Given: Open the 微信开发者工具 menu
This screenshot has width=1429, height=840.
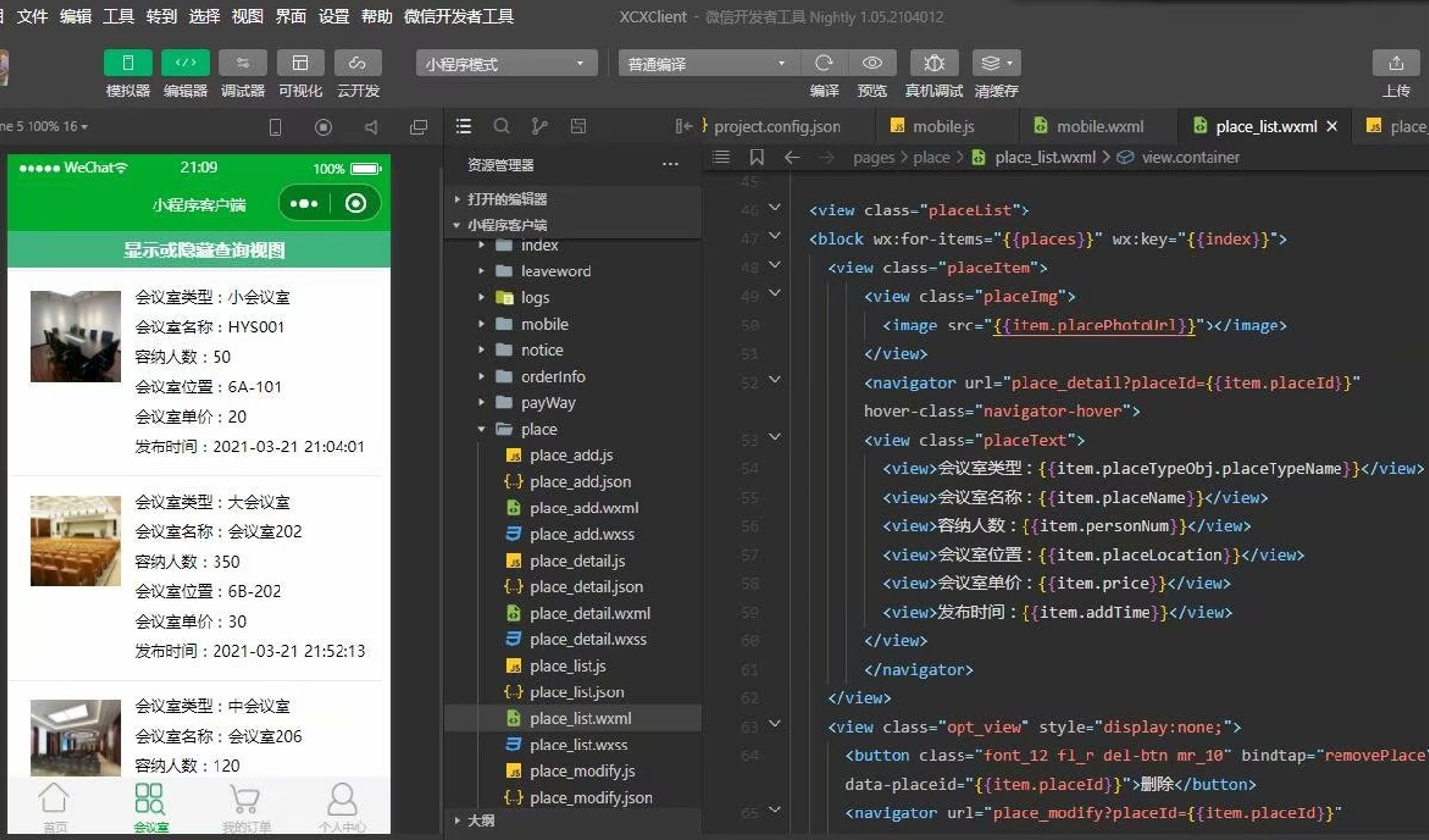Looking at the screenshot, I should 459,16.
